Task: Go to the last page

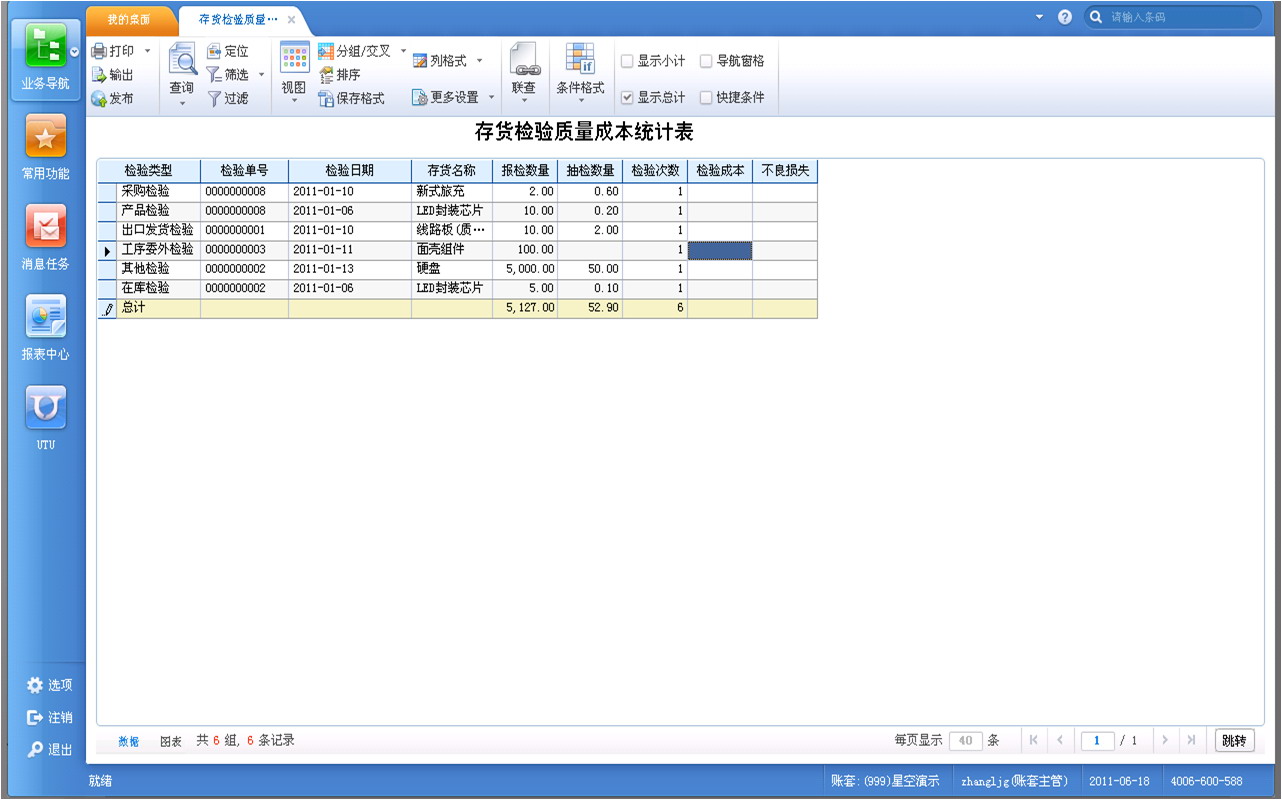Action: click(x=1191, y=741)
